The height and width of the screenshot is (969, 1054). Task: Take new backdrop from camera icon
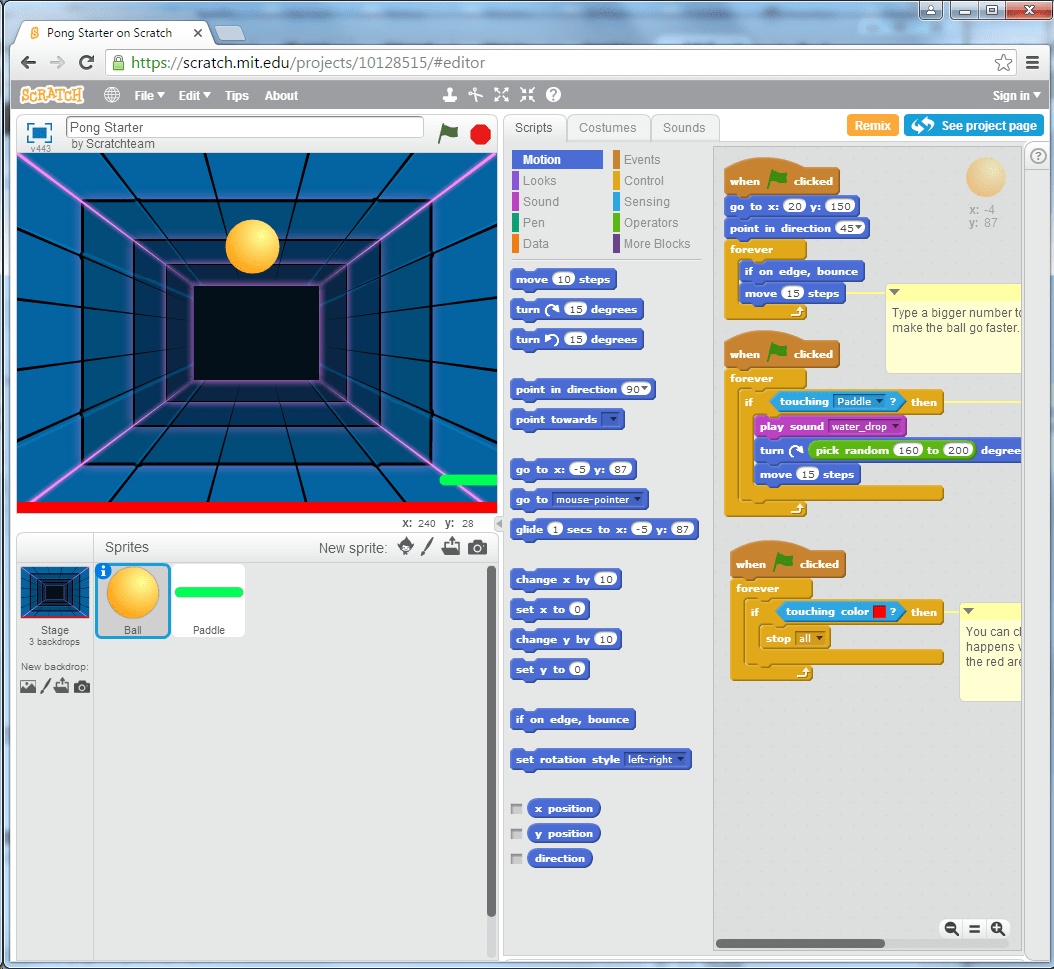(x=82, y=686)
